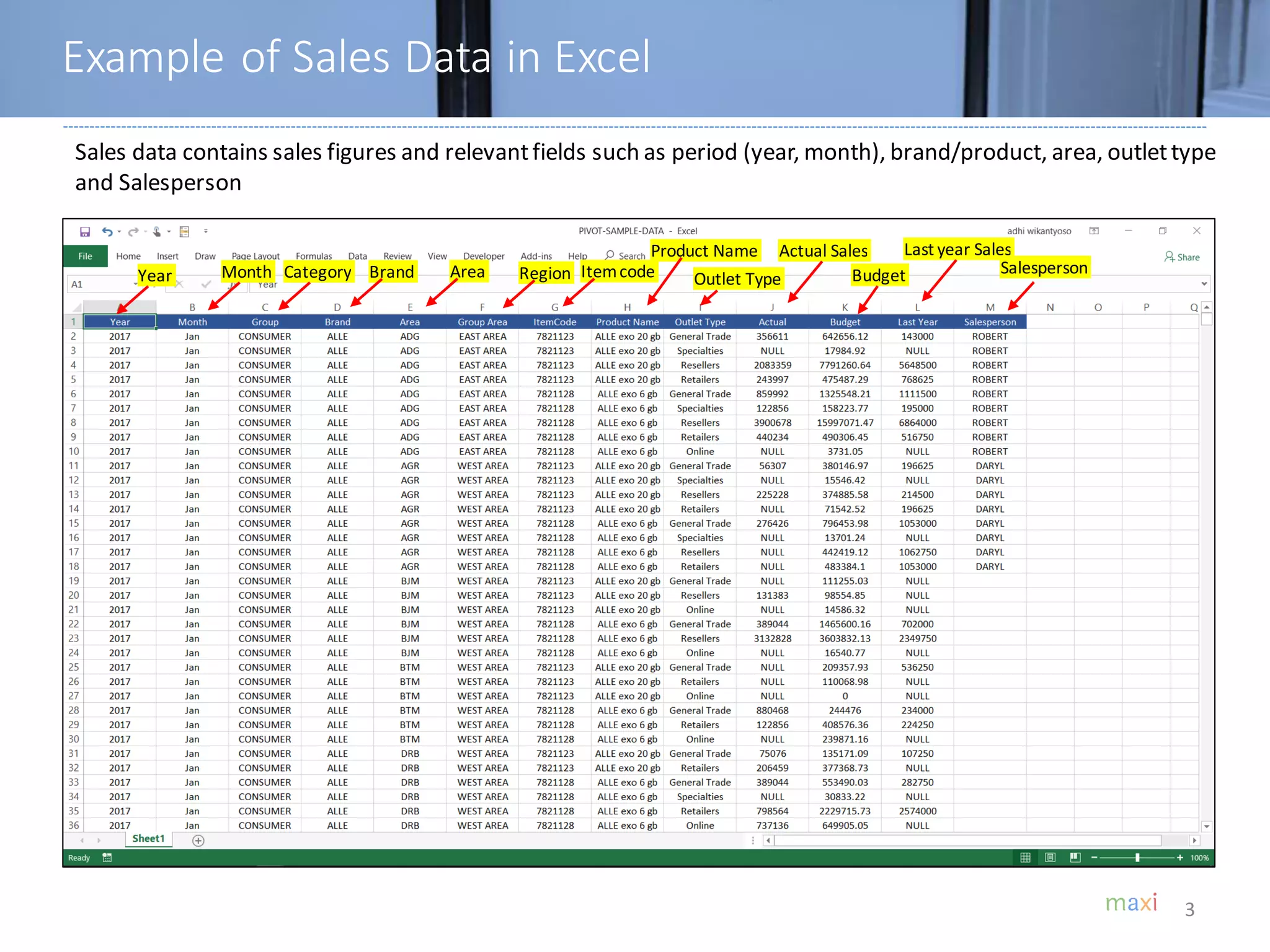The image size is (1270, 952).
Task: Expand the Name Box dropdown arrow
Action: pyautogui.click(x=135, y=284)
